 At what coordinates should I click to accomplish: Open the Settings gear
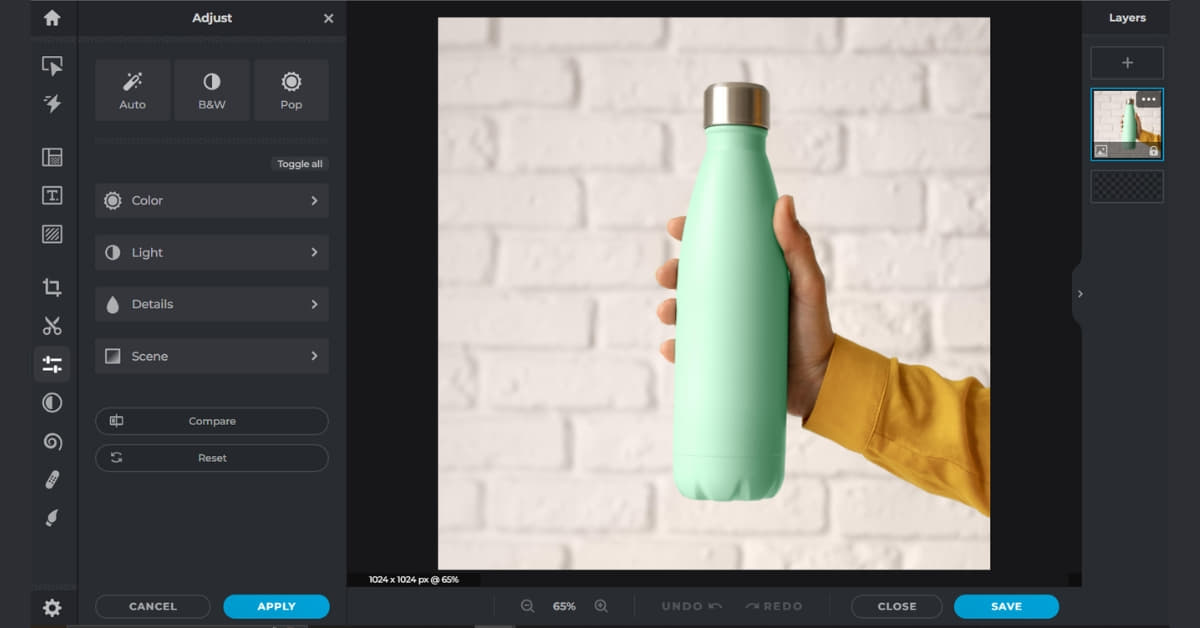52,607
